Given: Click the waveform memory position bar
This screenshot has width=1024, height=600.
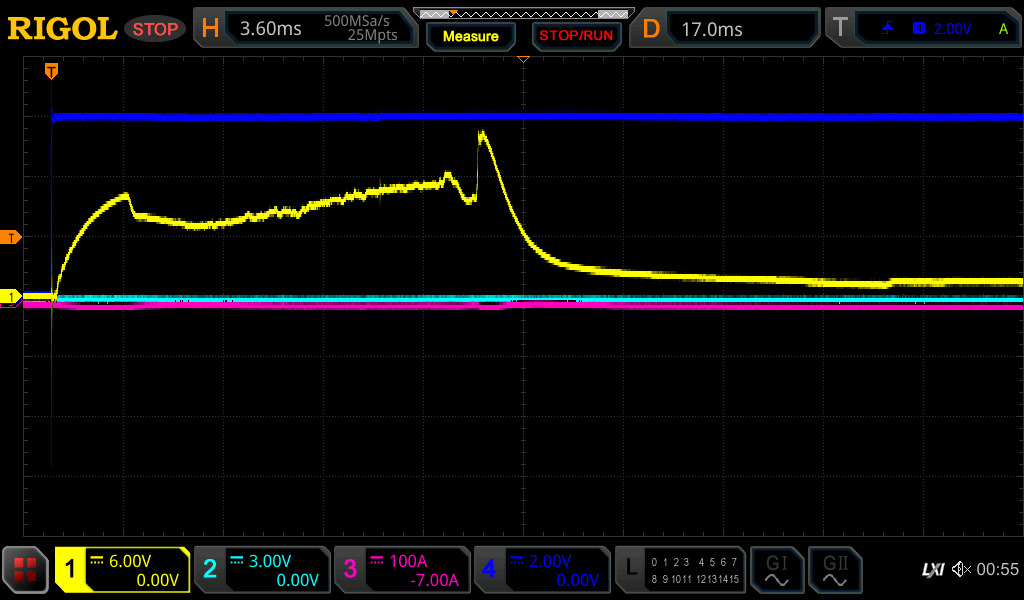Looking at the screenshot, I should point(523,12).
